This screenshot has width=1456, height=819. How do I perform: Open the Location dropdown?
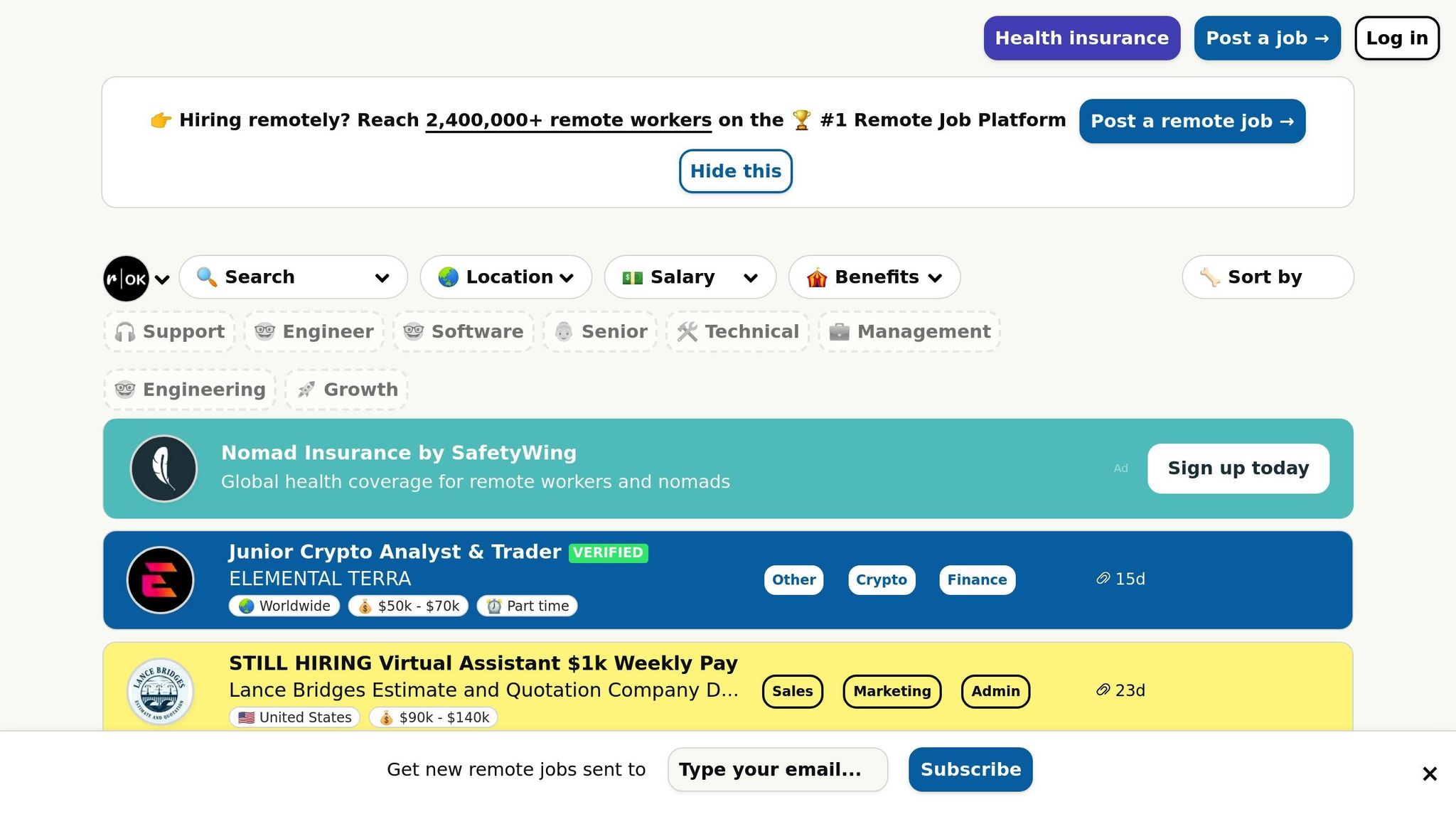click(505, 277)
